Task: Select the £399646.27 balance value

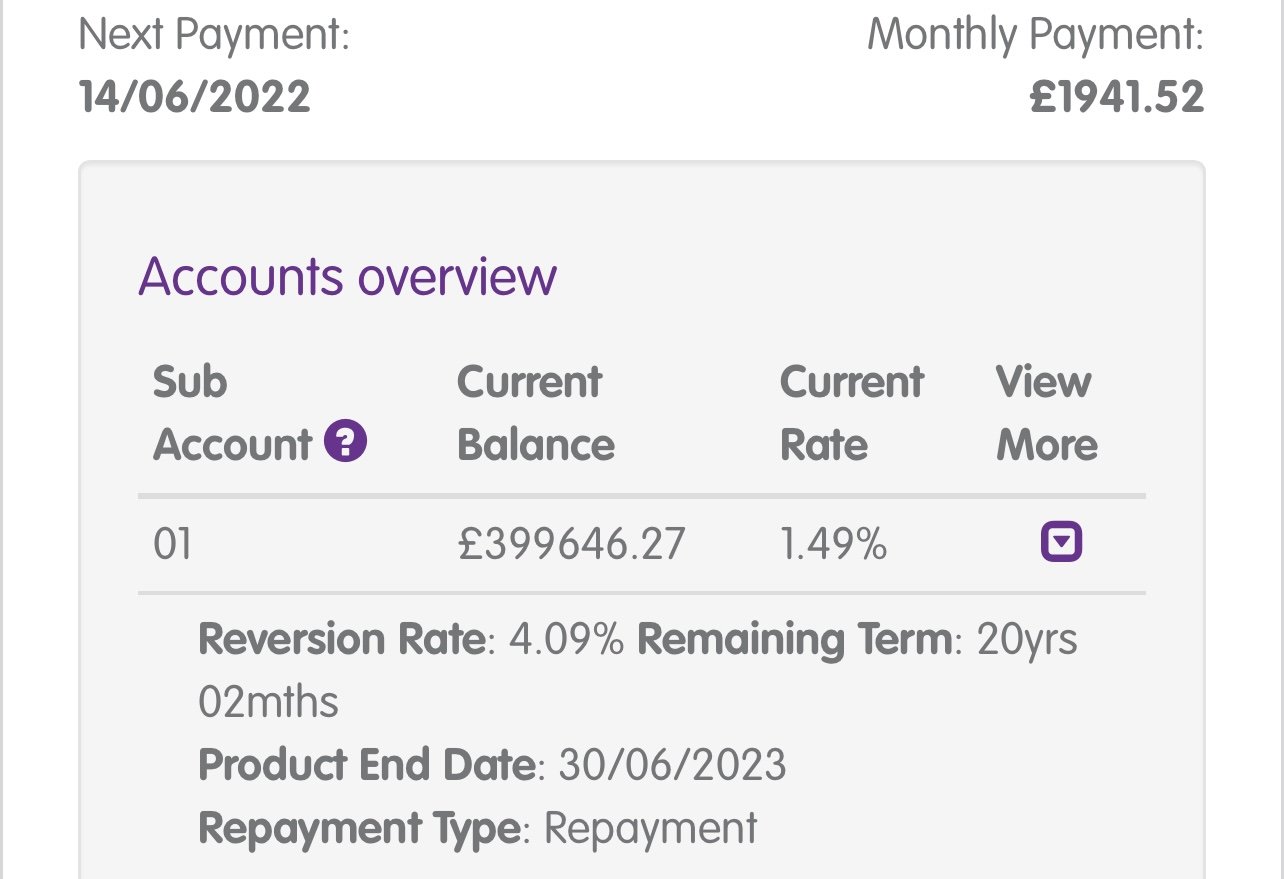Action: [572, 545]
